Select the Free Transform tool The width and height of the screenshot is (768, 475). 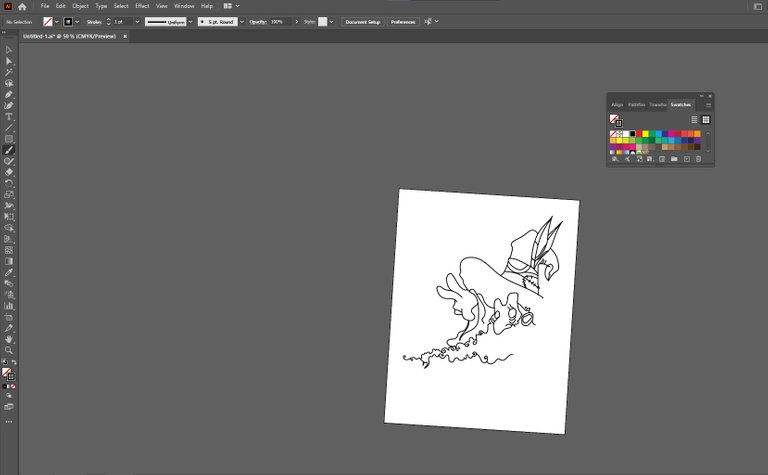click(9, 217)
